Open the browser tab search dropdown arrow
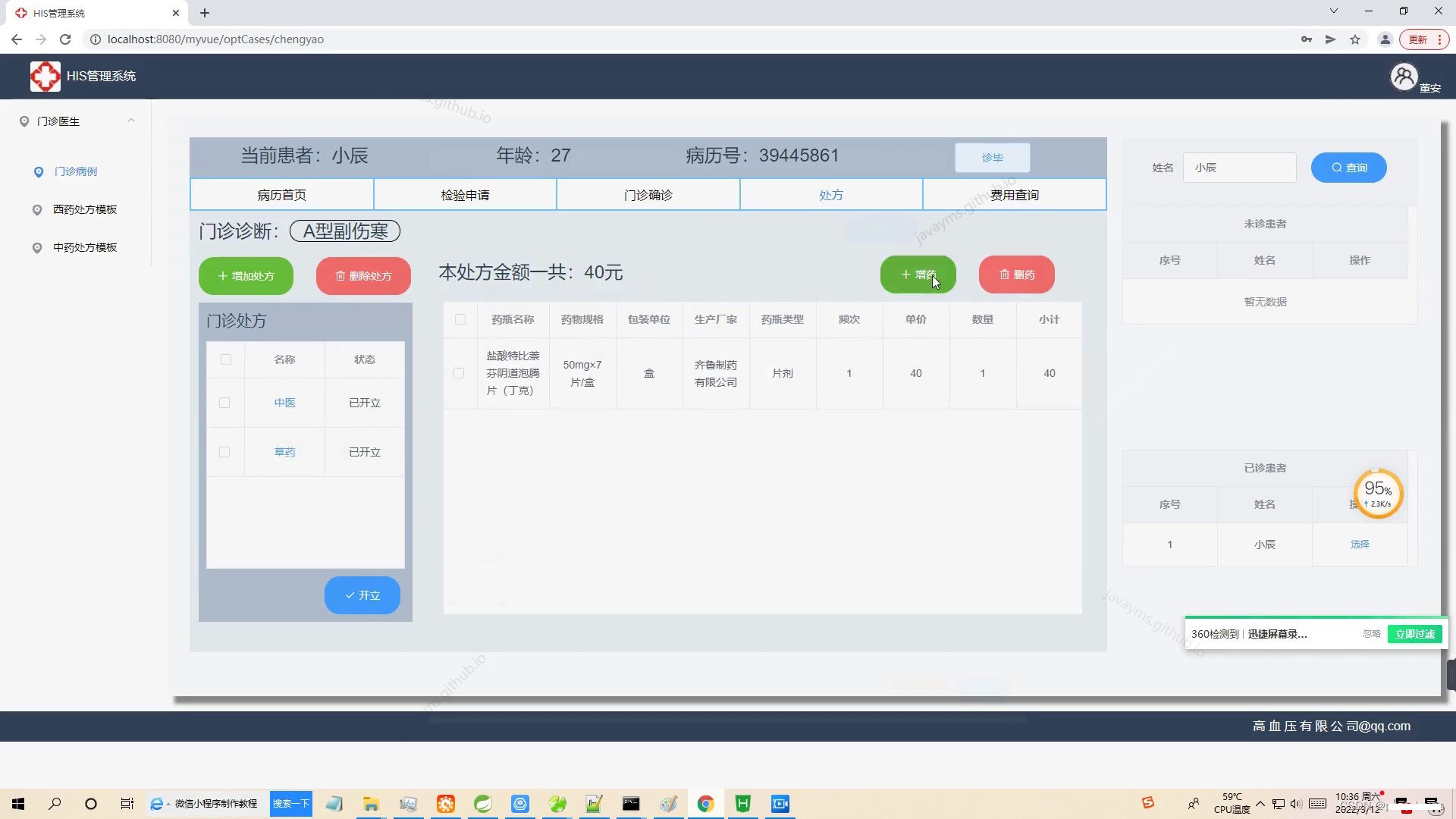The image size is (1456, 819). 1332,11
